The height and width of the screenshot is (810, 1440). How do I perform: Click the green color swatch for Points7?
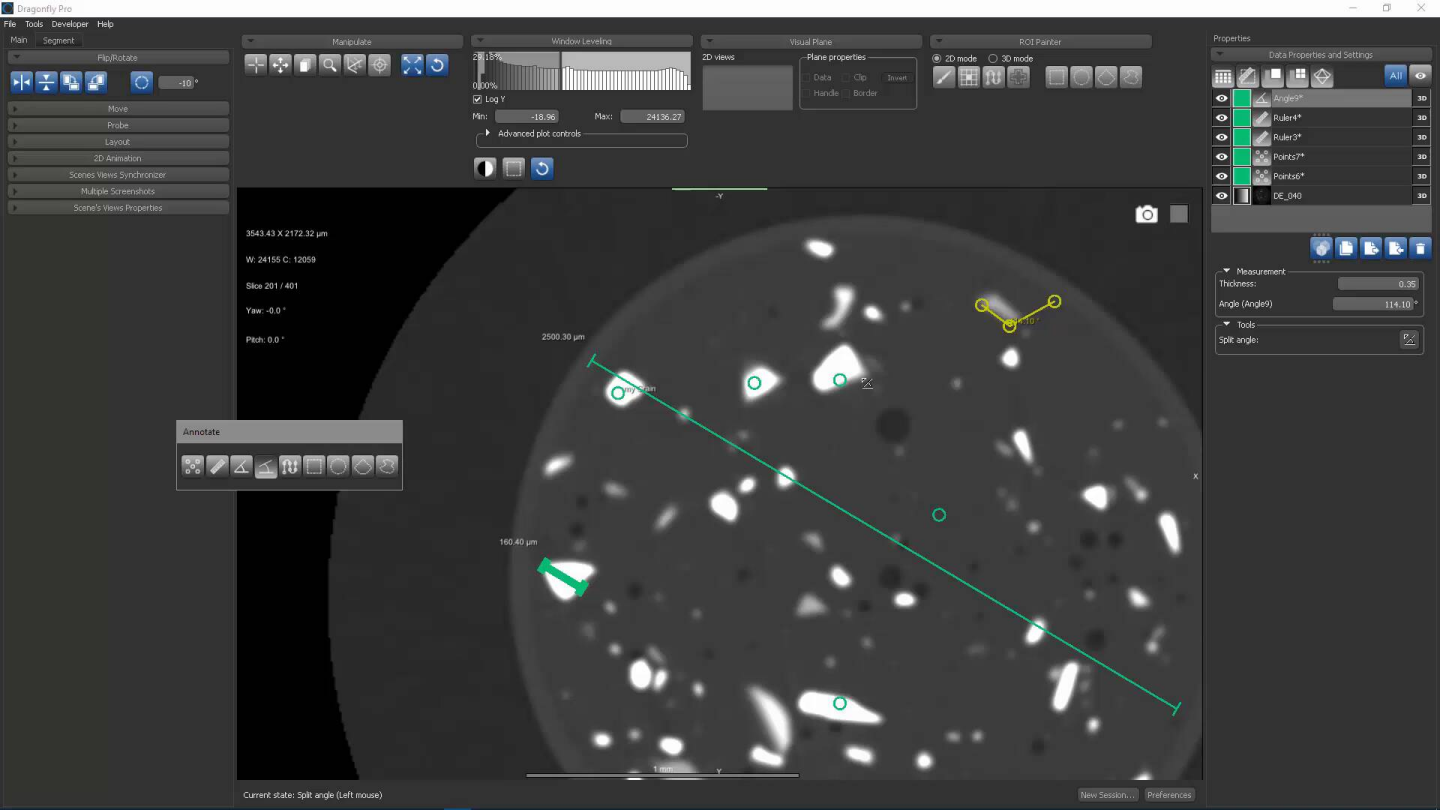click(x=1241, y=157)
